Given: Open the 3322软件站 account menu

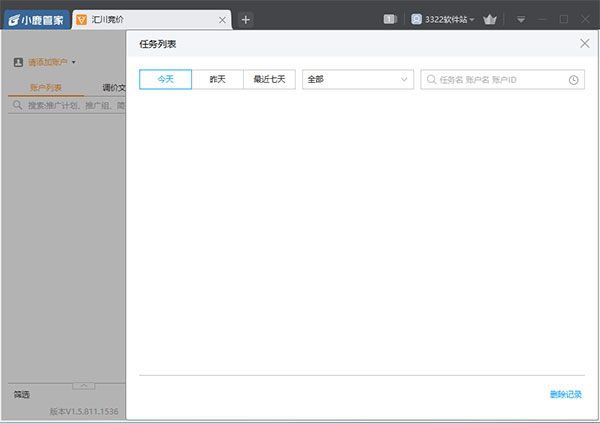Looking at the screenshot, I should click(x=443, y=19).
